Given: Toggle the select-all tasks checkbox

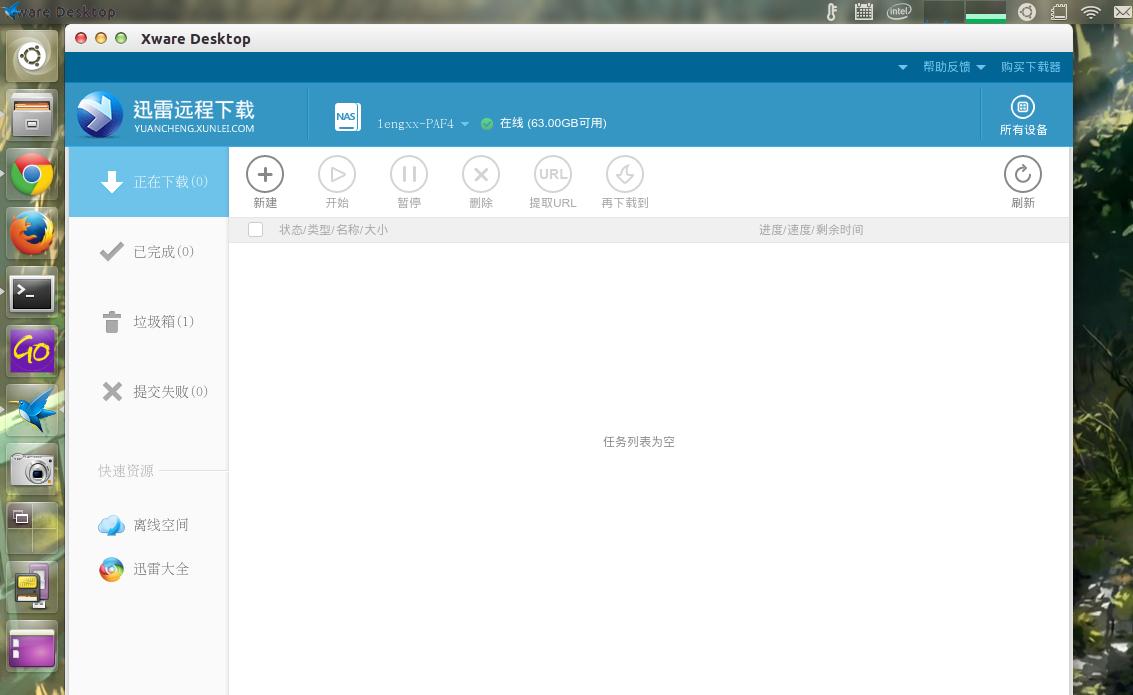Looking at the screenshot, I should (255, 230).
